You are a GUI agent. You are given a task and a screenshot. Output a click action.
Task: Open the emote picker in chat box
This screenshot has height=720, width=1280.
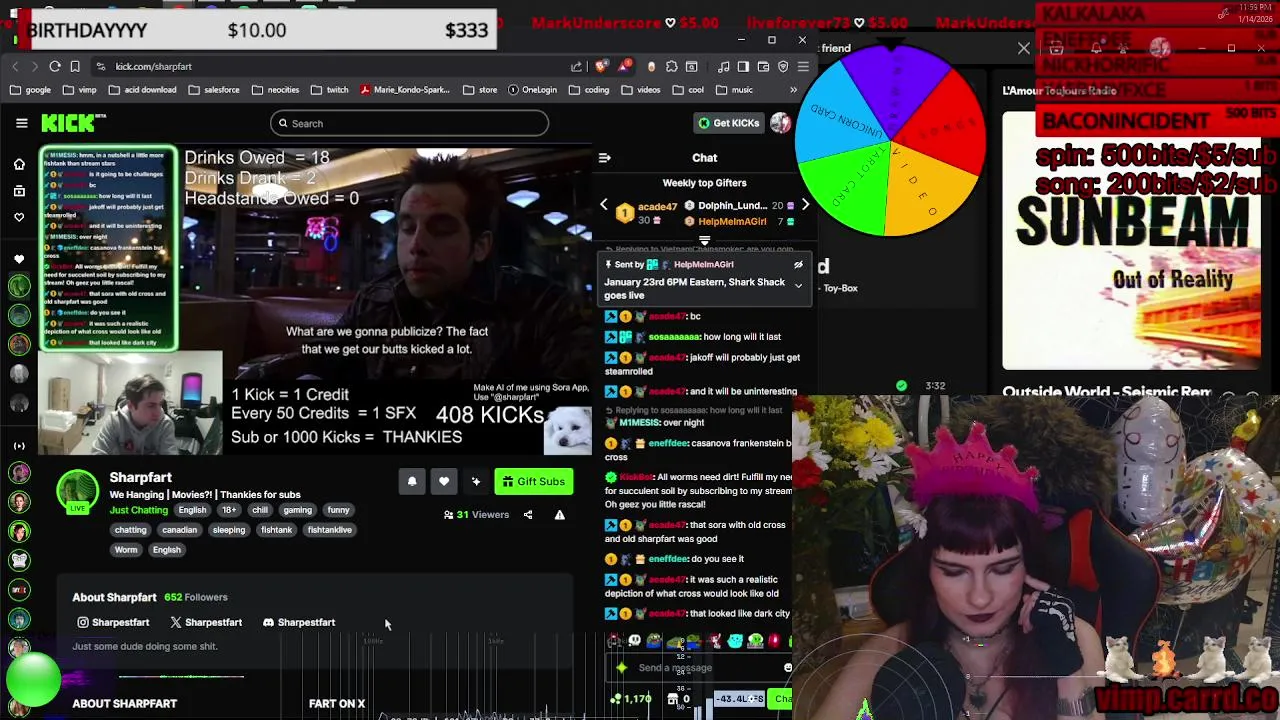[788, 668]
